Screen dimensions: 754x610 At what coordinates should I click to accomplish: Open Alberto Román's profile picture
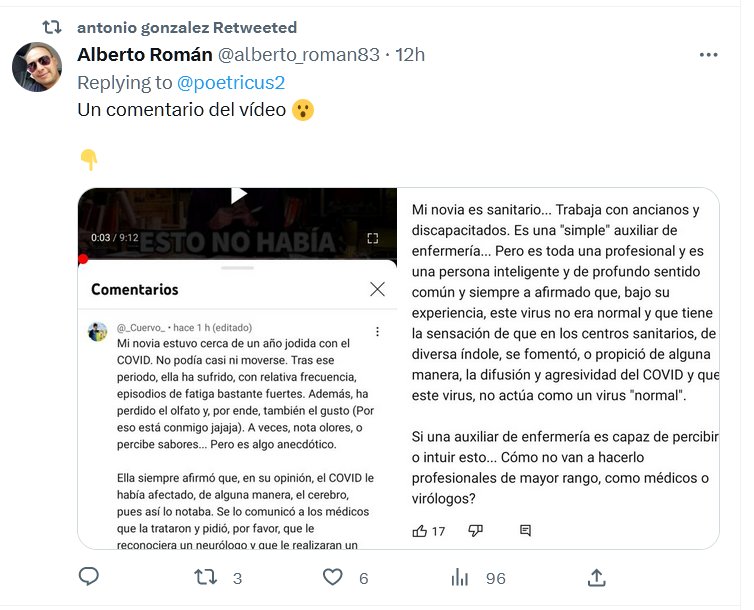pyautogui.click(x=37, y=67)
